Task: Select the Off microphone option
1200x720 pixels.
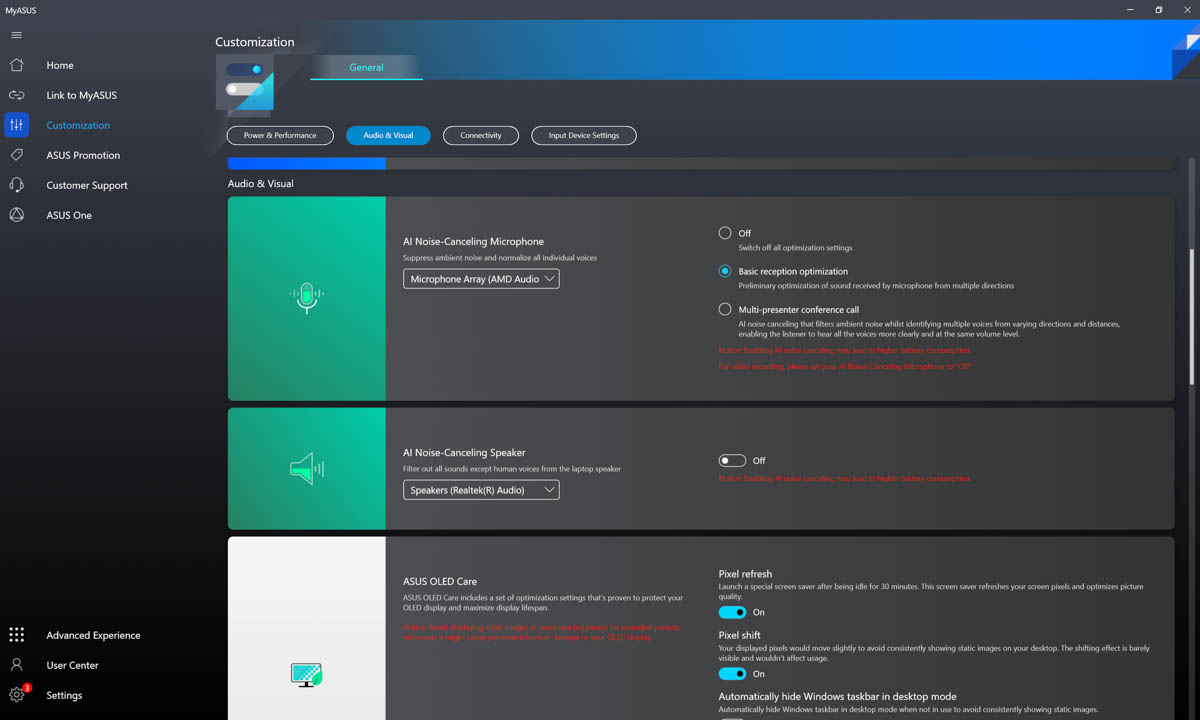Action: (725, 232)
